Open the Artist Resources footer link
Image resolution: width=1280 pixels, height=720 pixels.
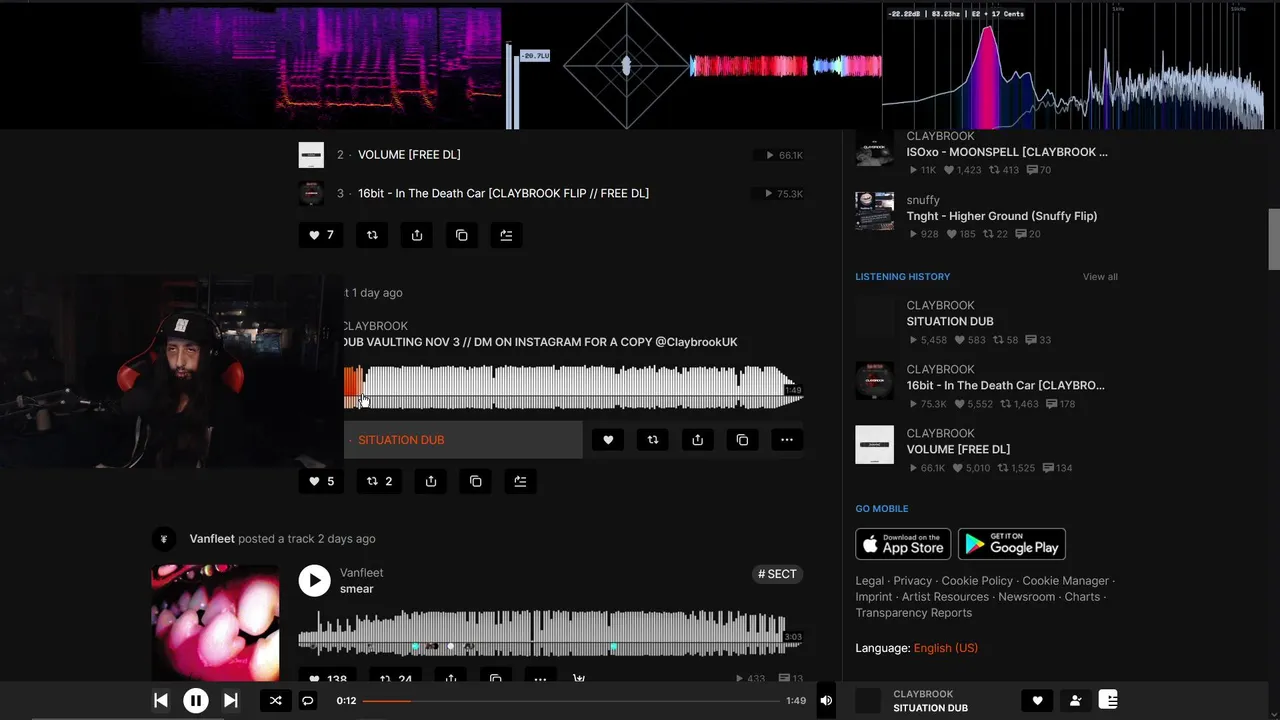pos(945,597)
